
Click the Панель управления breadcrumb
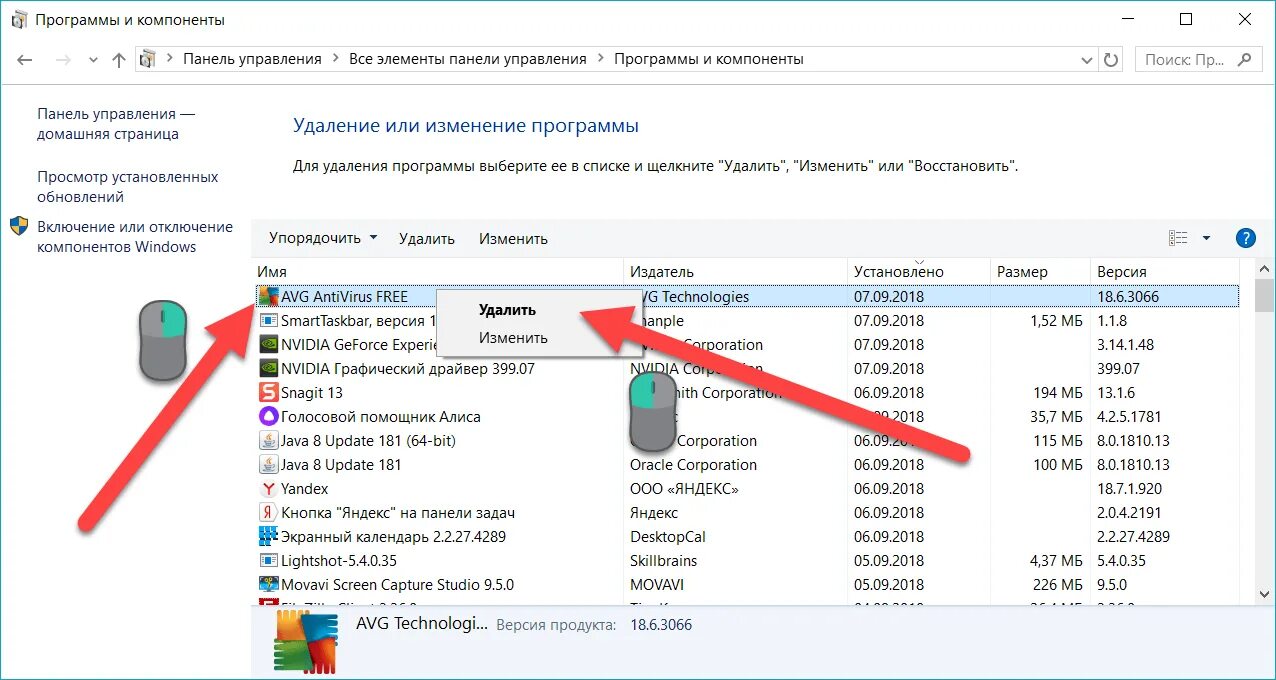tap(252, 59)
